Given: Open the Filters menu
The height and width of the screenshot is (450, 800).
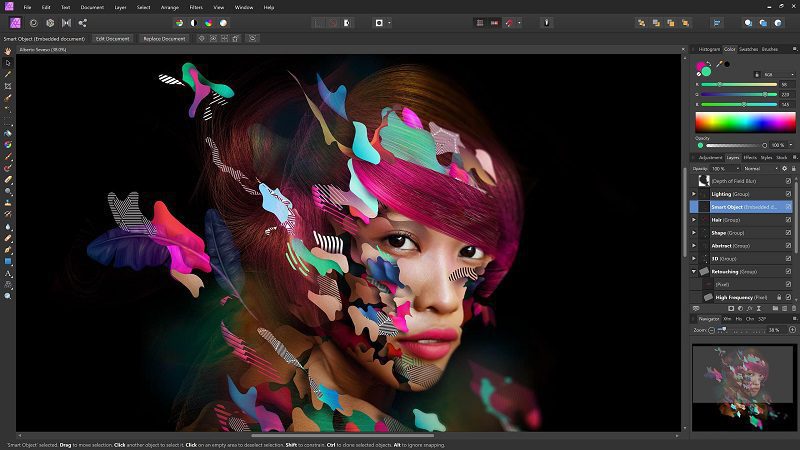Looking at the screenshot, I should point(196,7).
